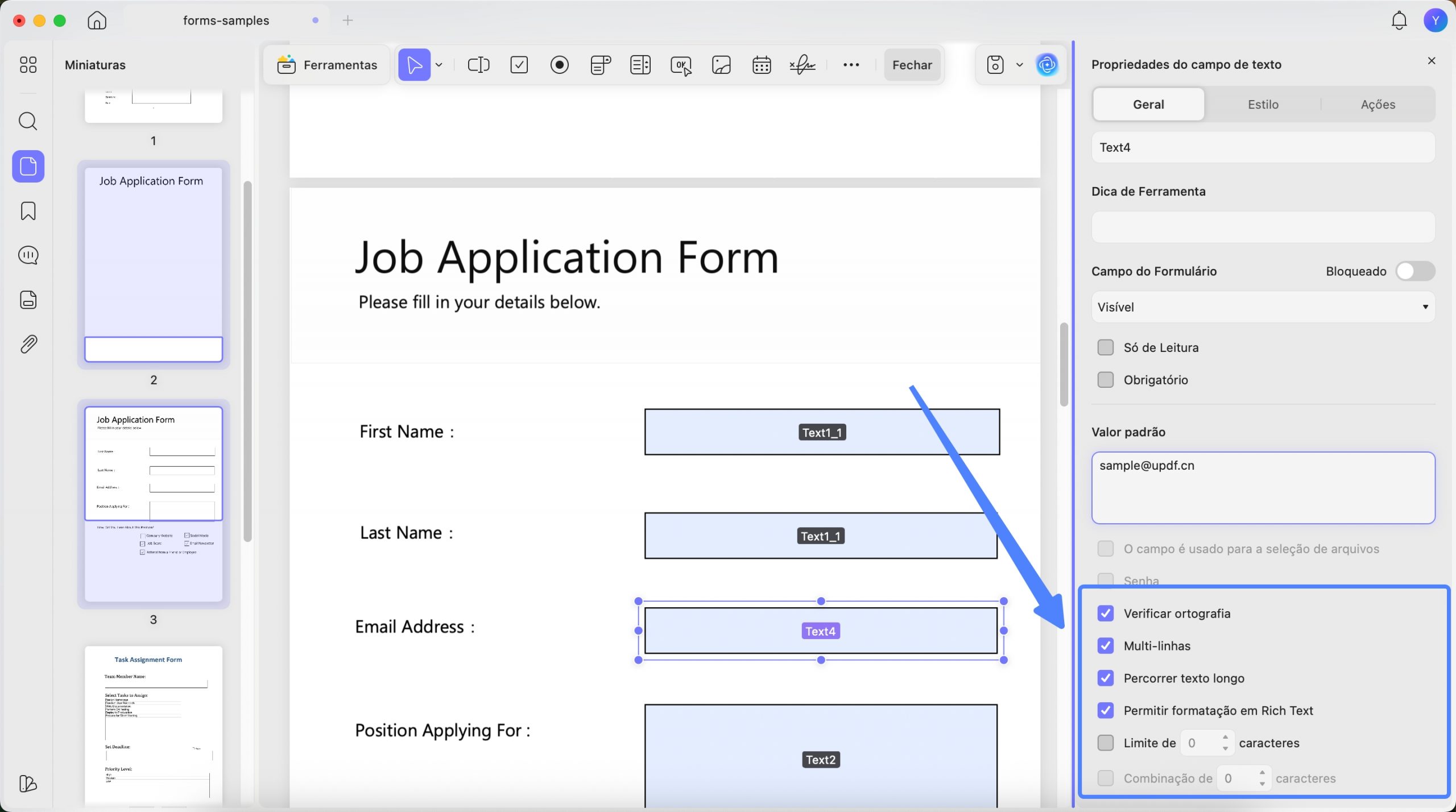The image size is (1456, 812).
Task: Increase the Limite de character count
Action: click(1225, 737)
